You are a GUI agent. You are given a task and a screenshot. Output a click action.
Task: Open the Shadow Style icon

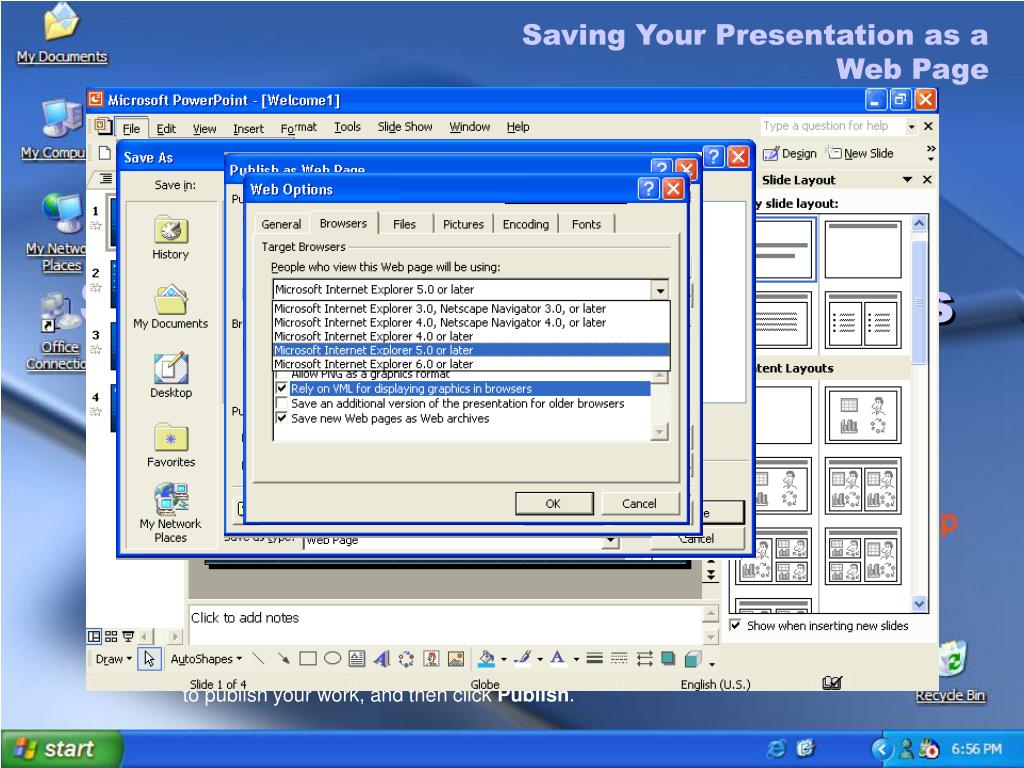pos(668,659)
